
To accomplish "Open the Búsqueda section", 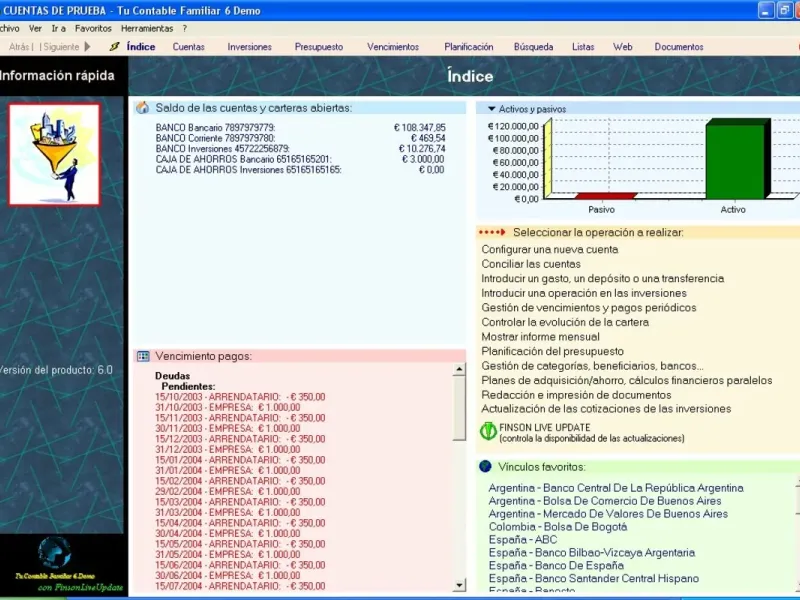I will coord(533,47).
